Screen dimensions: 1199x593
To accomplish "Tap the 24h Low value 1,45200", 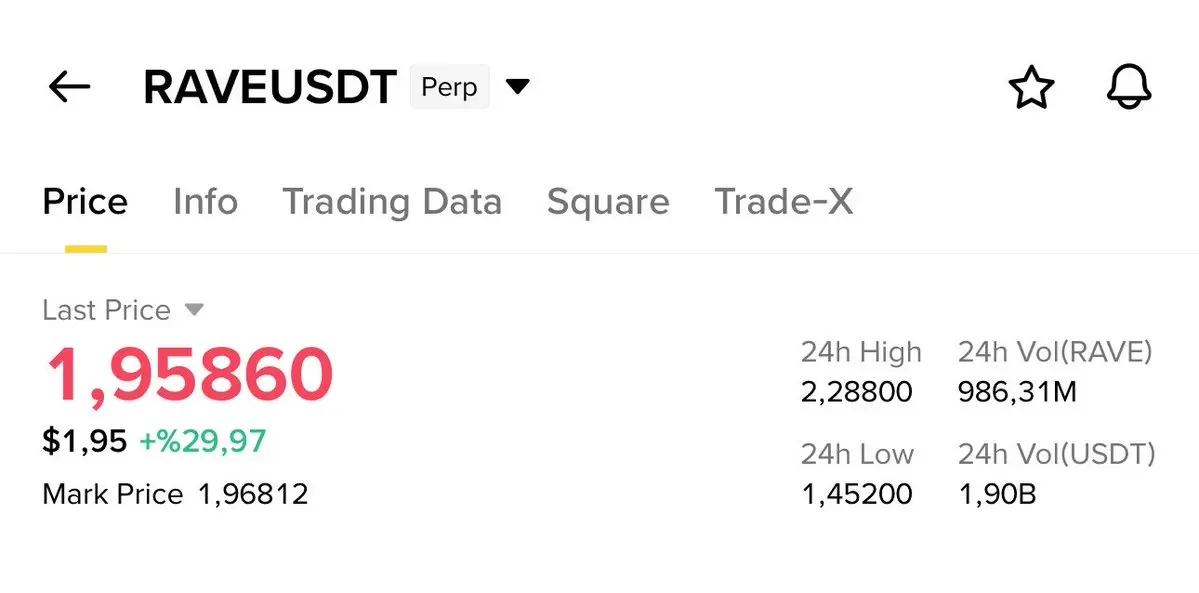I will (x=856, y=493).
